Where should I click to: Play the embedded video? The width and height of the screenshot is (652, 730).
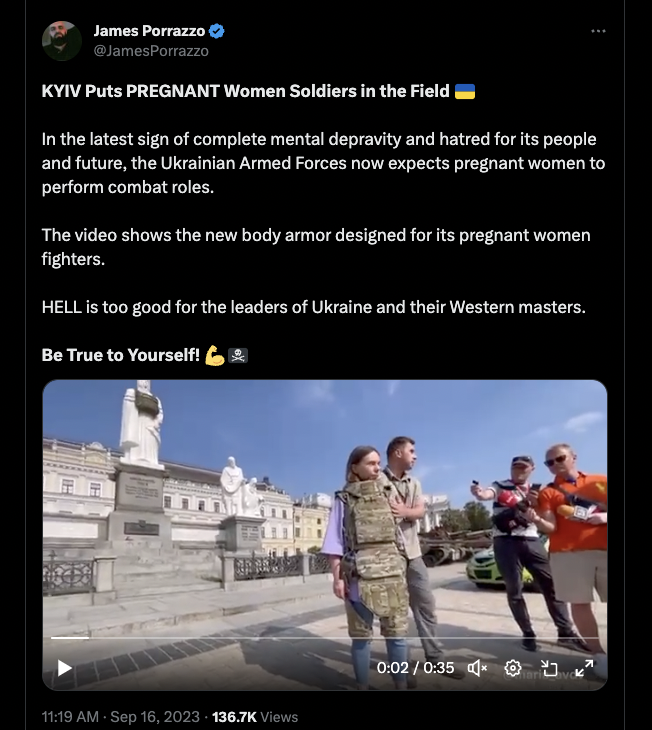coord(65,668)
